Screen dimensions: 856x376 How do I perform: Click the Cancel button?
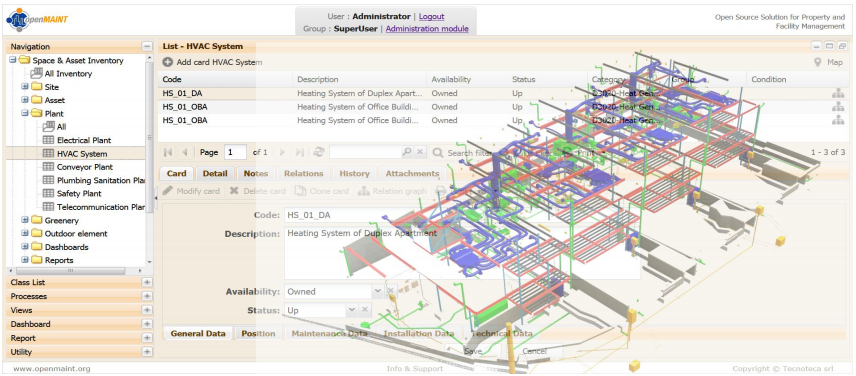[534, 351]
